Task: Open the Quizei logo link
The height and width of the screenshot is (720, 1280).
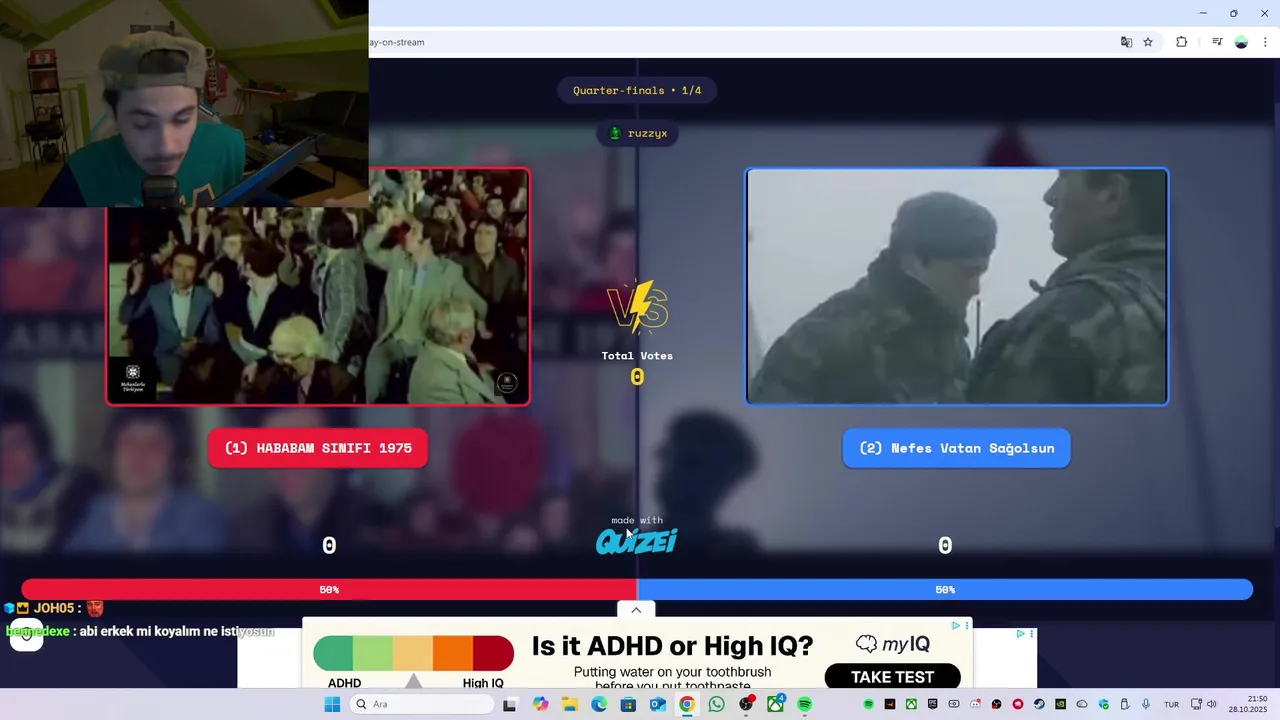Action: click(x=637, y=541)
